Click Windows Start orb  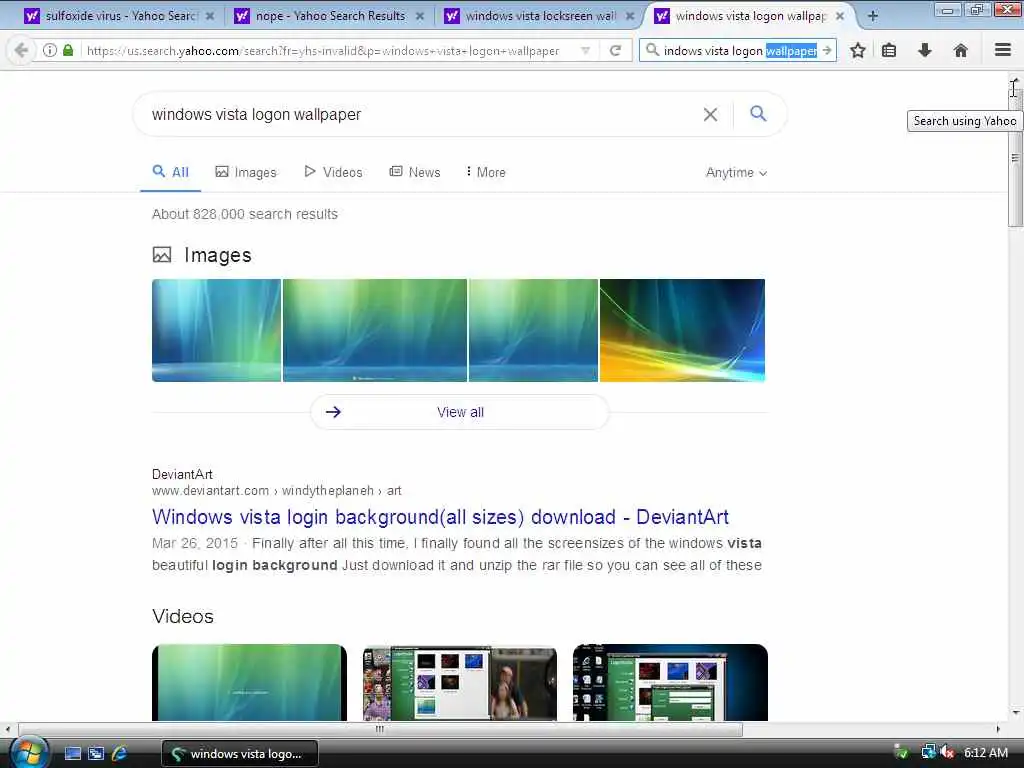pos(28,753)
